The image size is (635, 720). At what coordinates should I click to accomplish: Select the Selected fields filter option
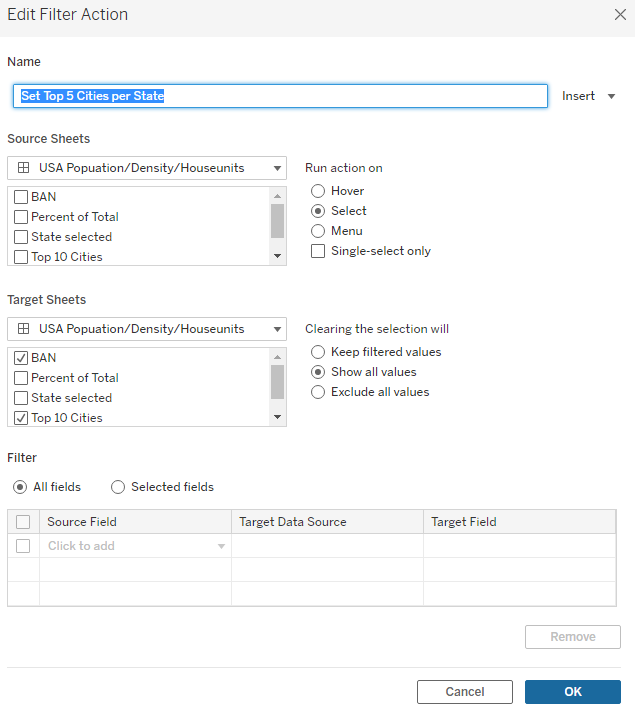[x=118, y=487]
